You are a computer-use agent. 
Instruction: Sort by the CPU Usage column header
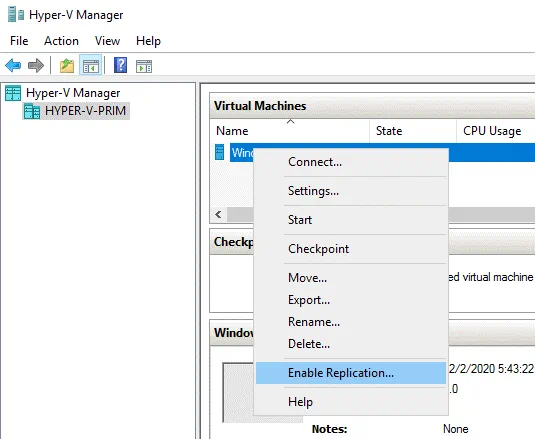[496, 131]
